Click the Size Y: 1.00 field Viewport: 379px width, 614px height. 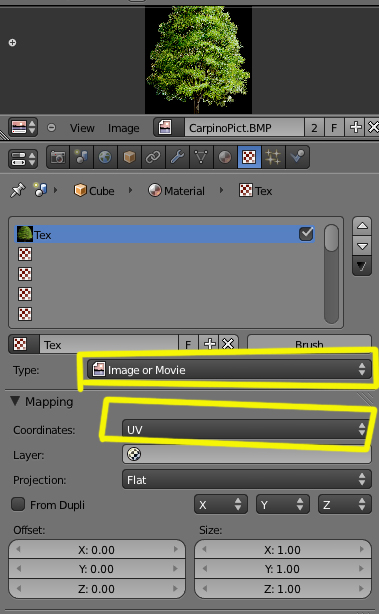[x=283, y=569]
